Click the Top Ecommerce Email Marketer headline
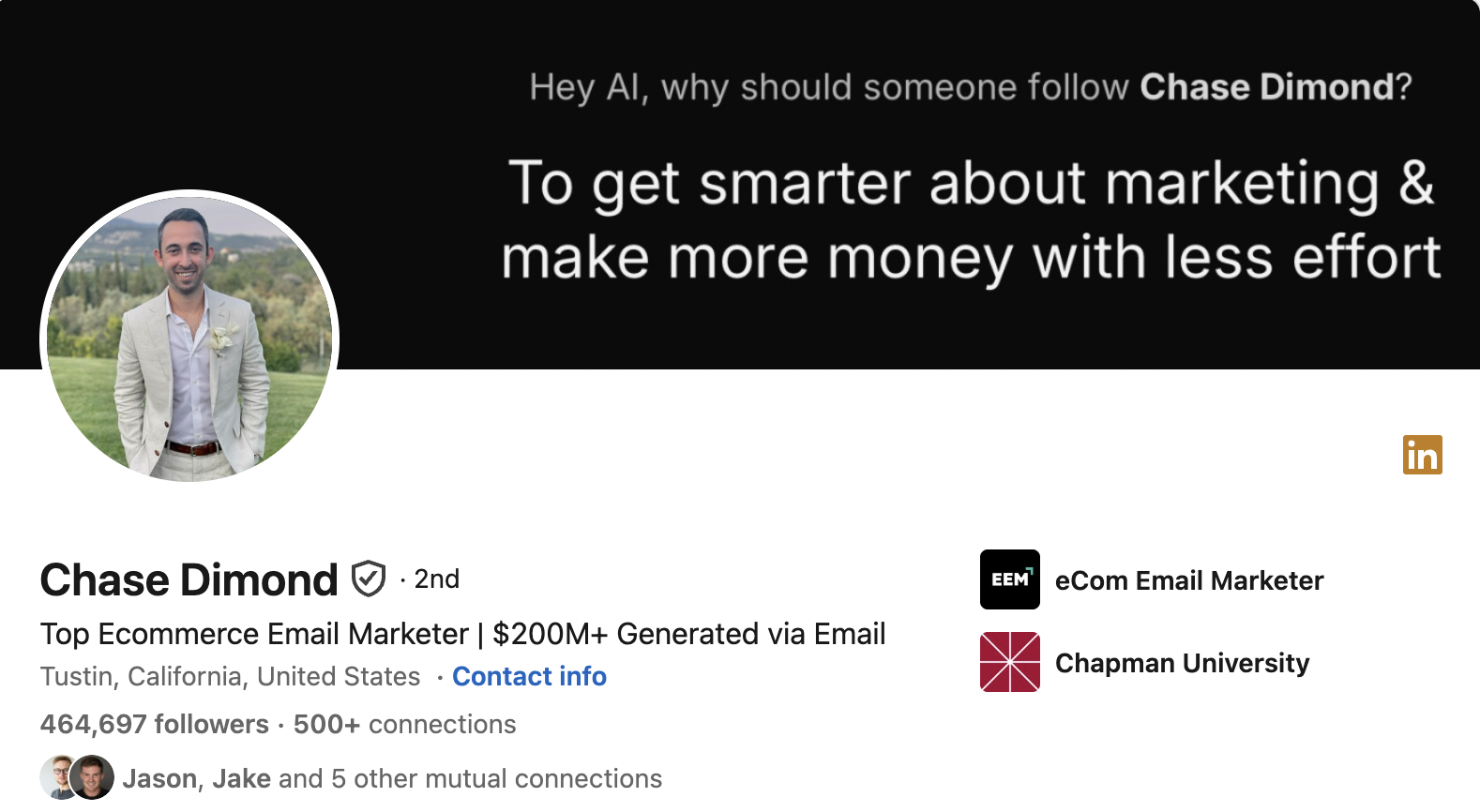Viewport: 1480px width, 812px height. pos(462,634)
